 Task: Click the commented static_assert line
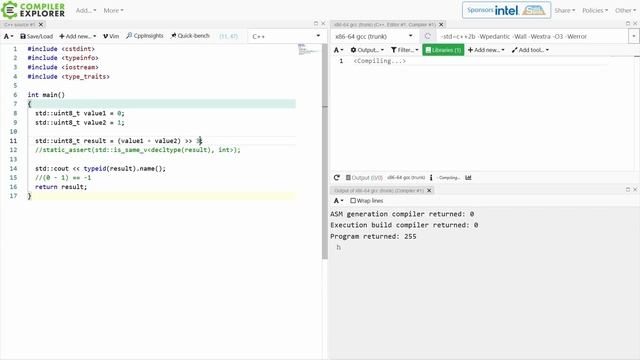pos(138,150)
